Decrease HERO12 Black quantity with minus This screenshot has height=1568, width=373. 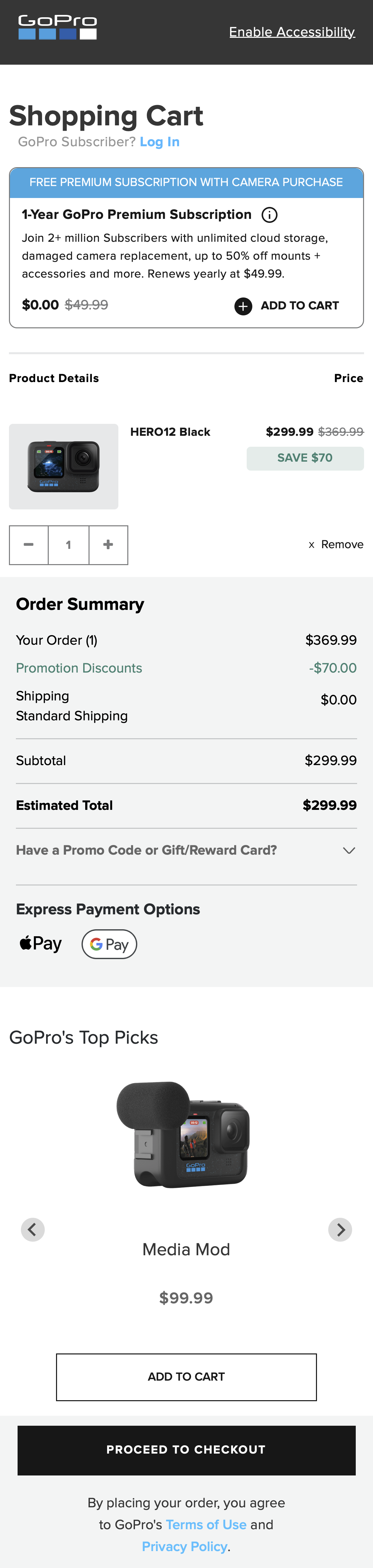pos(29,545)
